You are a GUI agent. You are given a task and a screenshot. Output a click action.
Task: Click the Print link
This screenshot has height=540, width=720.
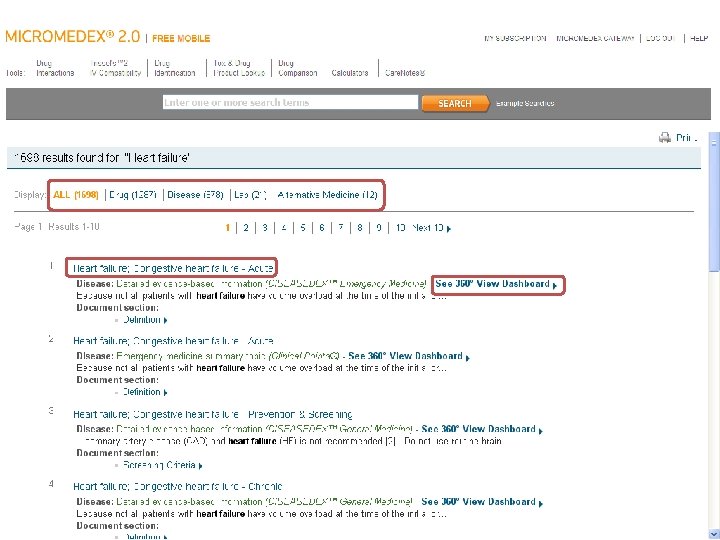(686, 137)
